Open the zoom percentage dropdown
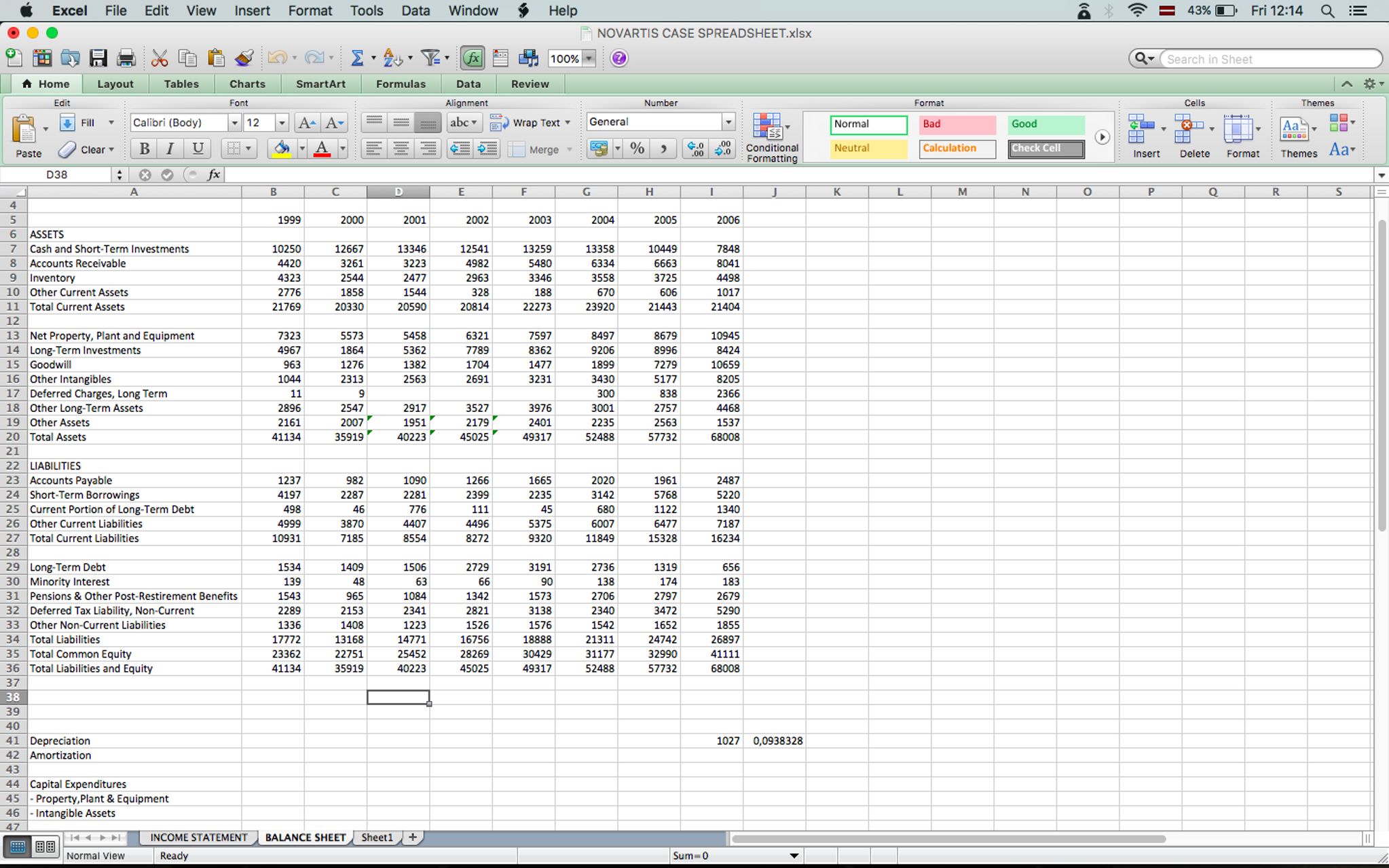Viewport: 1389px width, 868px height. pos(589,58)
